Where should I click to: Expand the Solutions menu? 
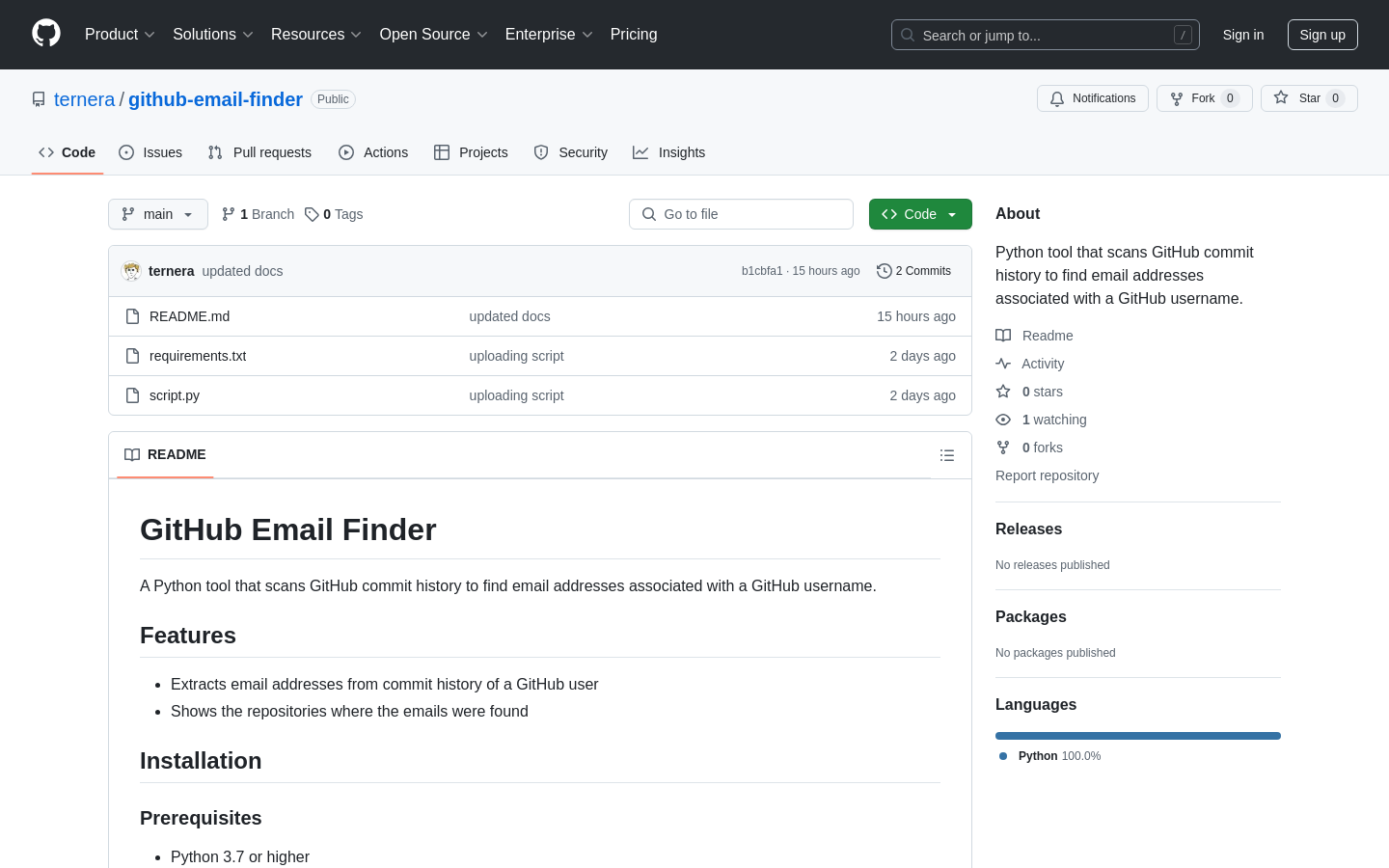pos(213,35)
